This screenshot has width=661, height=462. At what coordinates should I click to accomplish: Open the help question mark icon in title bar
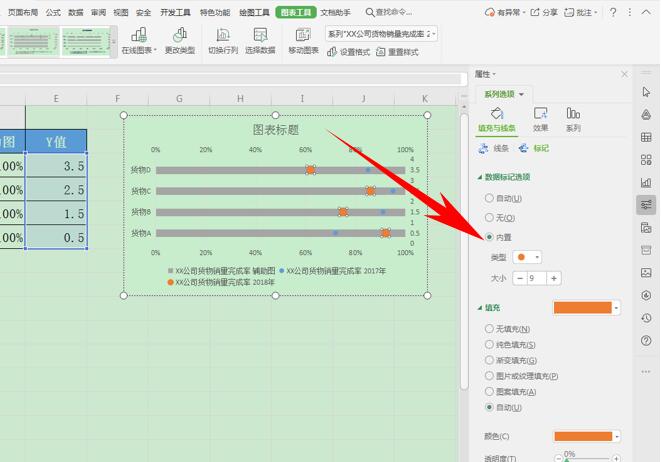tap(613, 12)
